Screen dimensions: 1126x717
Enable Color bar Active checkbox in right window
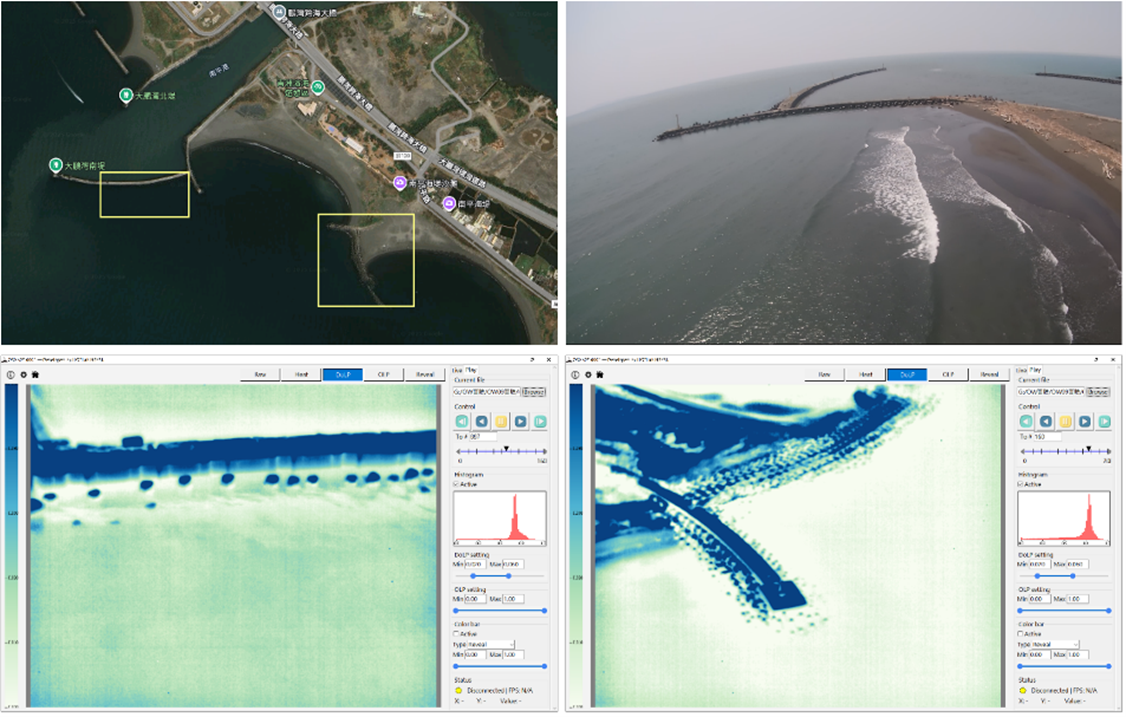coord(1022,634)
